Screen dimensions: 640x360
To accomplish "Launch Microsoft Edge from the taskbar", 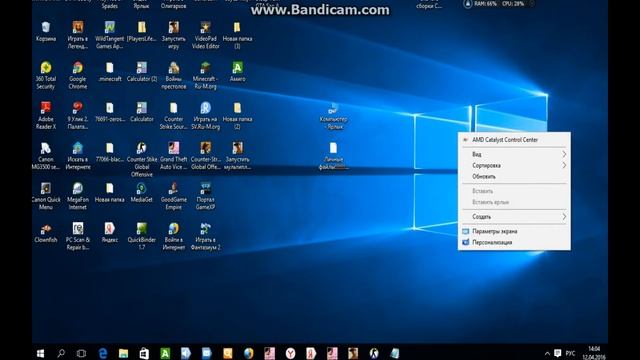I will pos(102,353).
